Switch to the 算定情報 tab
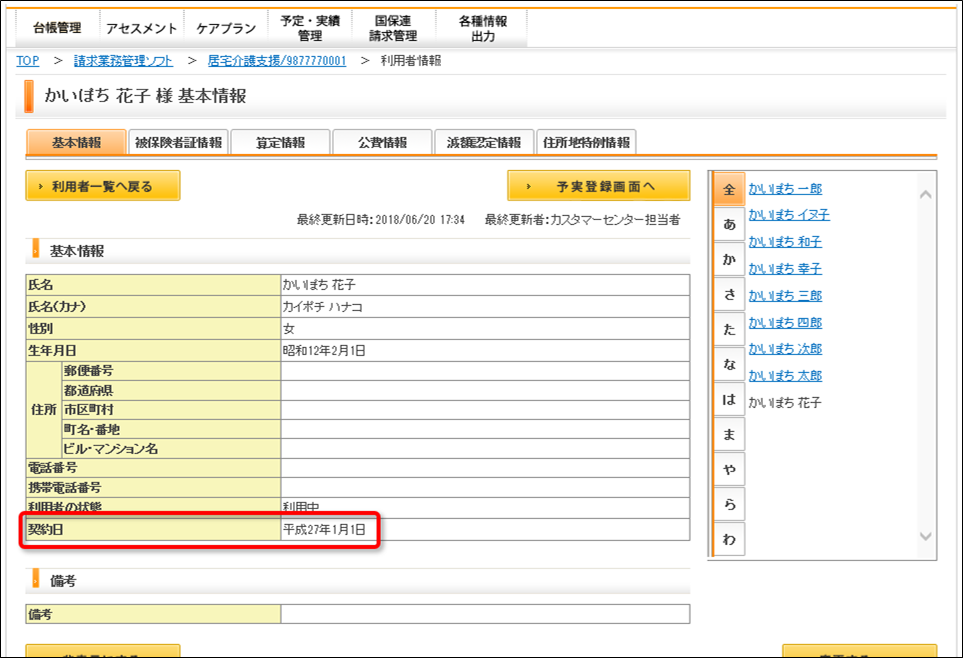 pos(281,143)
